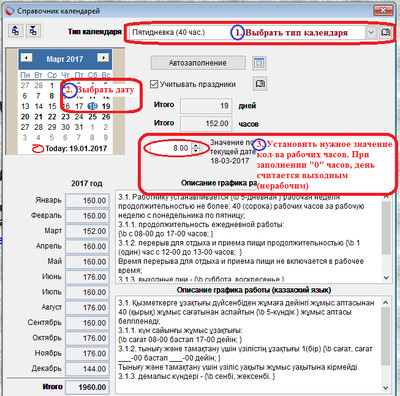Toggle the Учитывать праздники checkbox
The image size is (400, 396).
point(154,84)
